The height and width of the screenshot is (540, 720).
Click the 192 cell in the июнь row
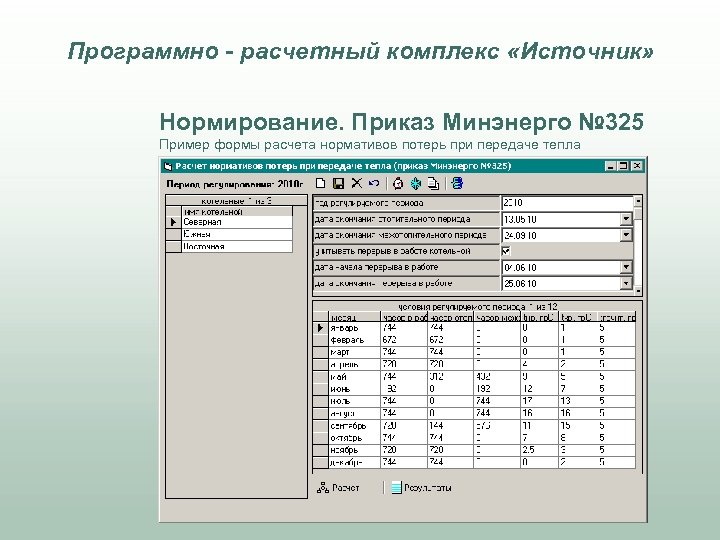497,389
